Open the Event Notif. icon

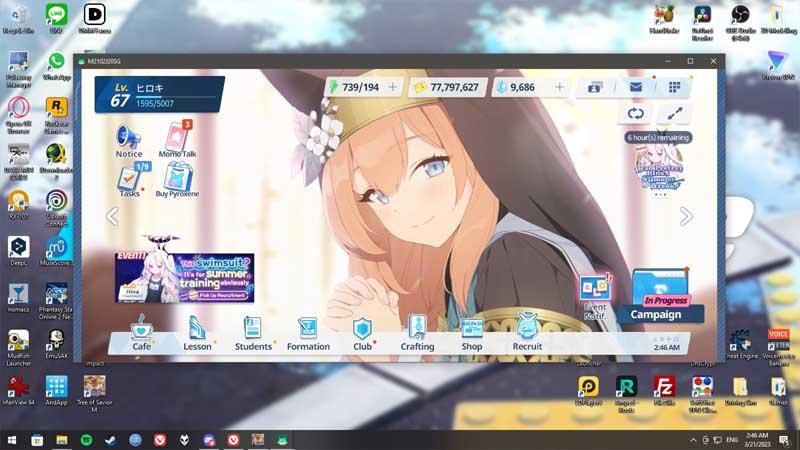tap(595, 297)
